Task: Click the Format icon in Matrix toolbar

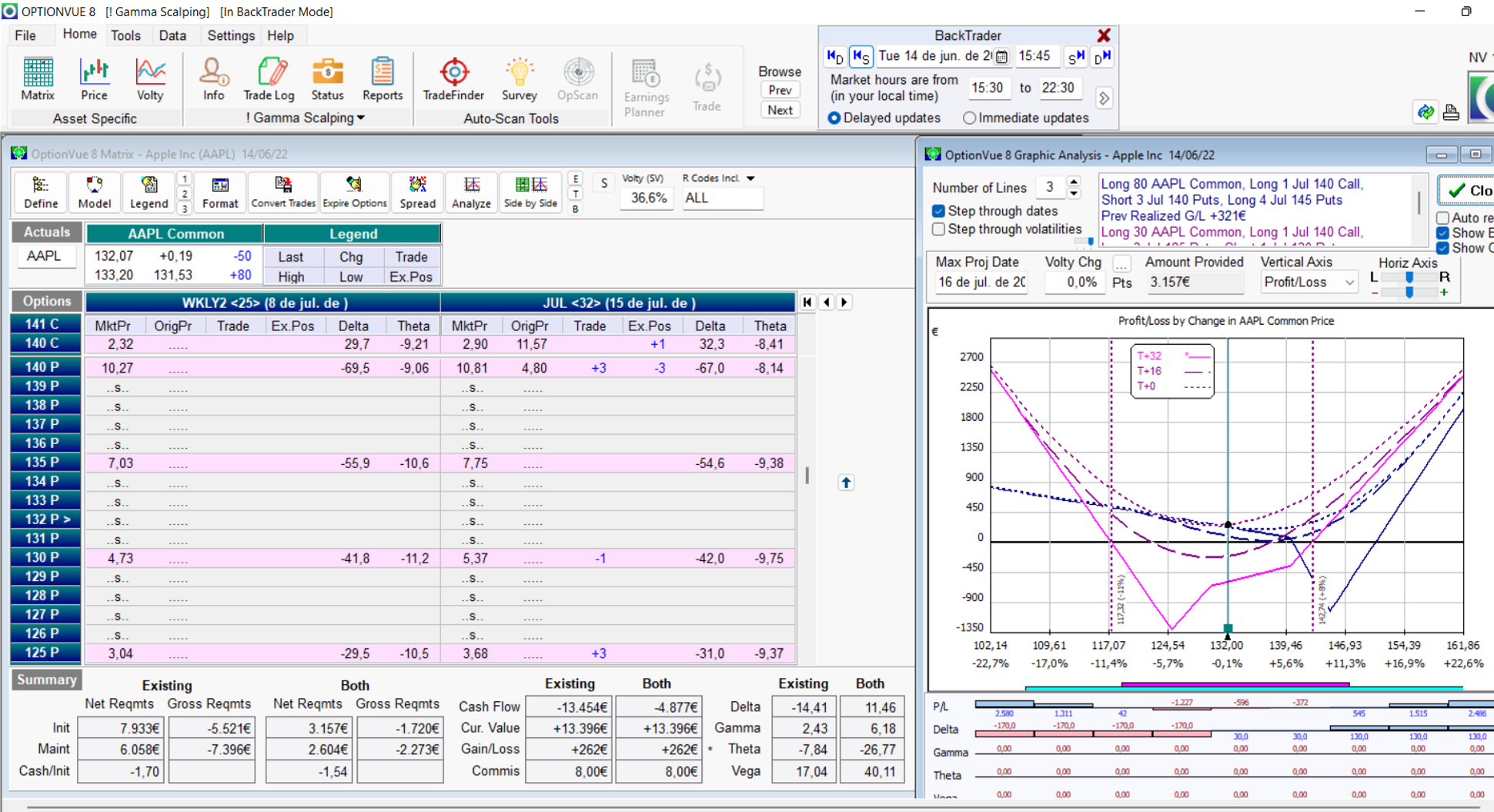Action: (220, 192)
